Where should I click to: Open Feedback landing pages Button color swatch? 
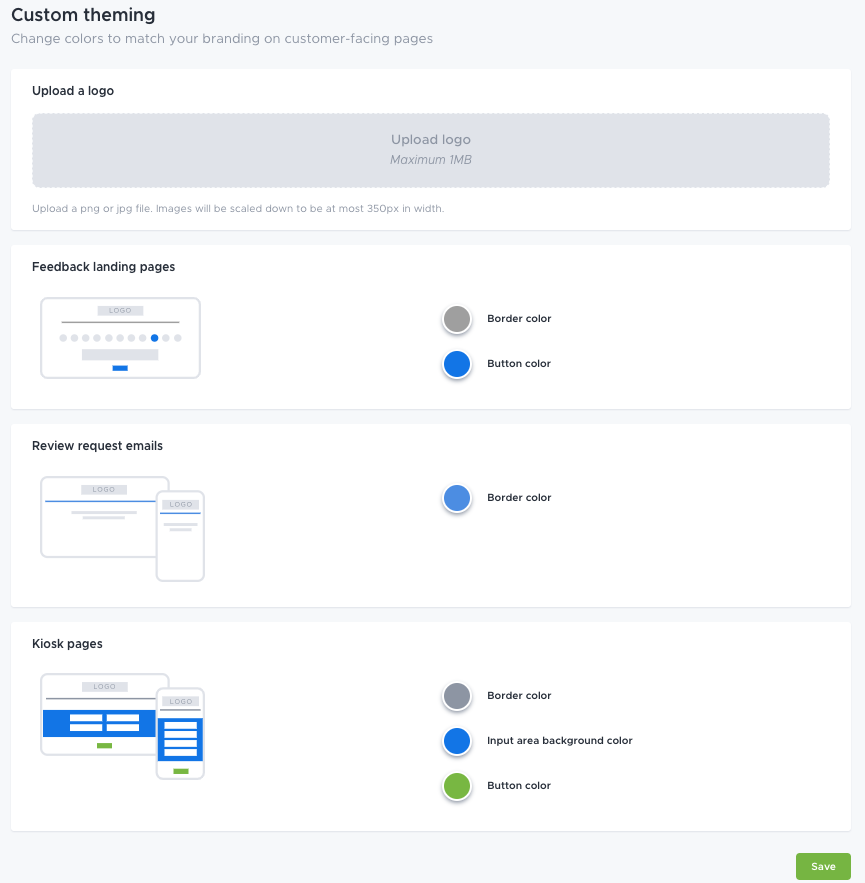click(457, 364)
